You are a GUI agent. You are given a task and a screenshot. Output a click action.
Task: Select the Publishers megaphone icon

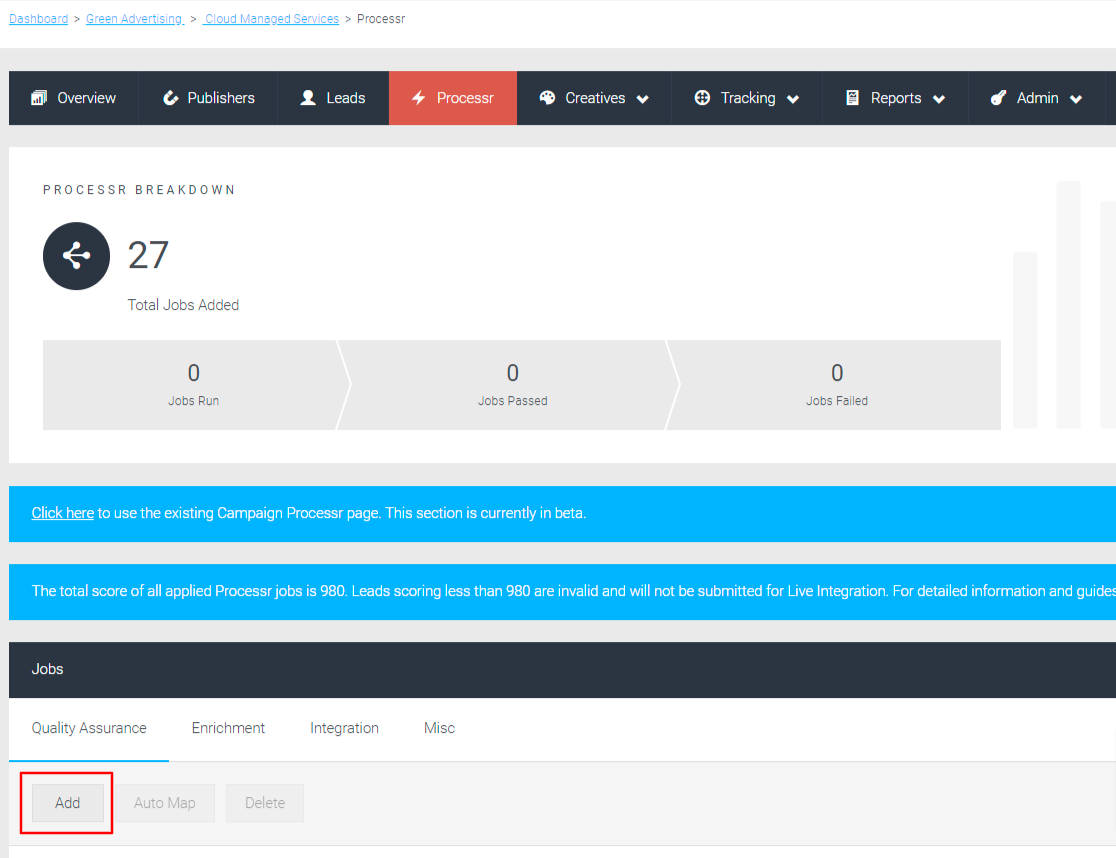(170, 97)
